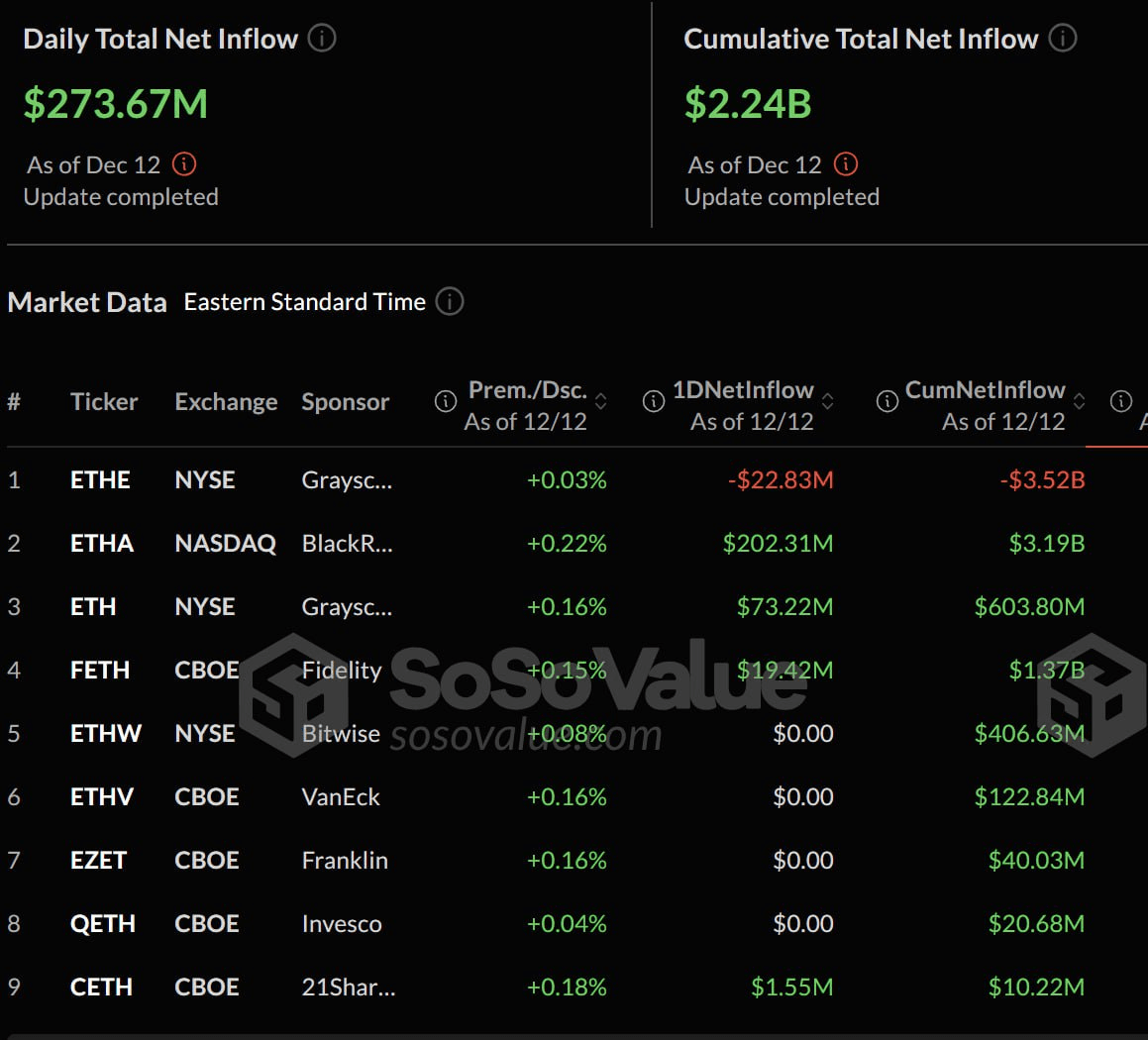Image resolution: width=1148 pixels, height=1040 pixels.
Task: Click info icon after CumNetInflow sort arrows
Action: tap(1121, 401)
